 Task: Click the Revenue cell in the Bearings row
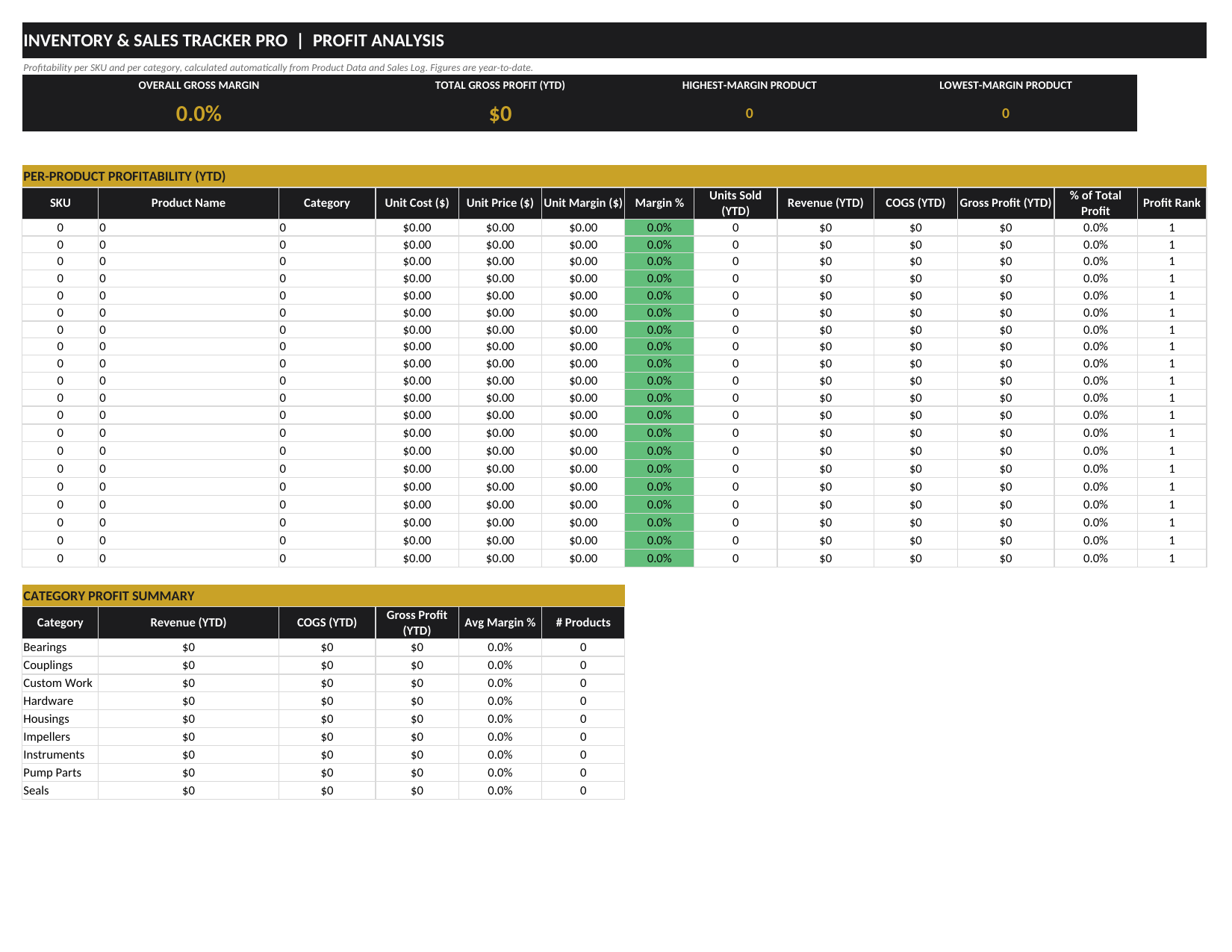click(x=188, y=647)
